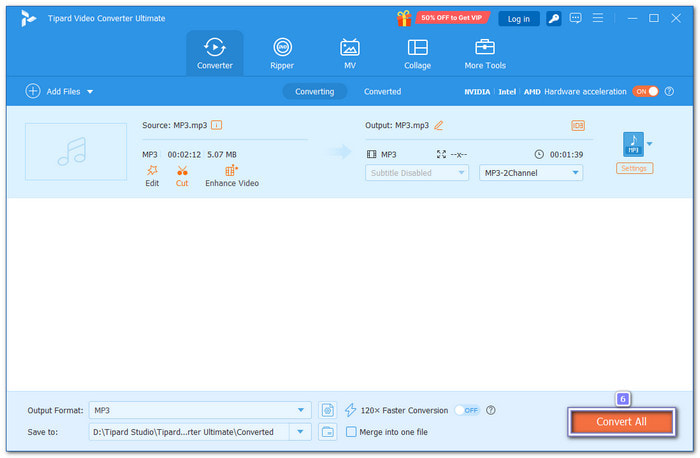Open the Ripper module
The width and height of the screenshot is (700, 458).
tap(282, 53)
